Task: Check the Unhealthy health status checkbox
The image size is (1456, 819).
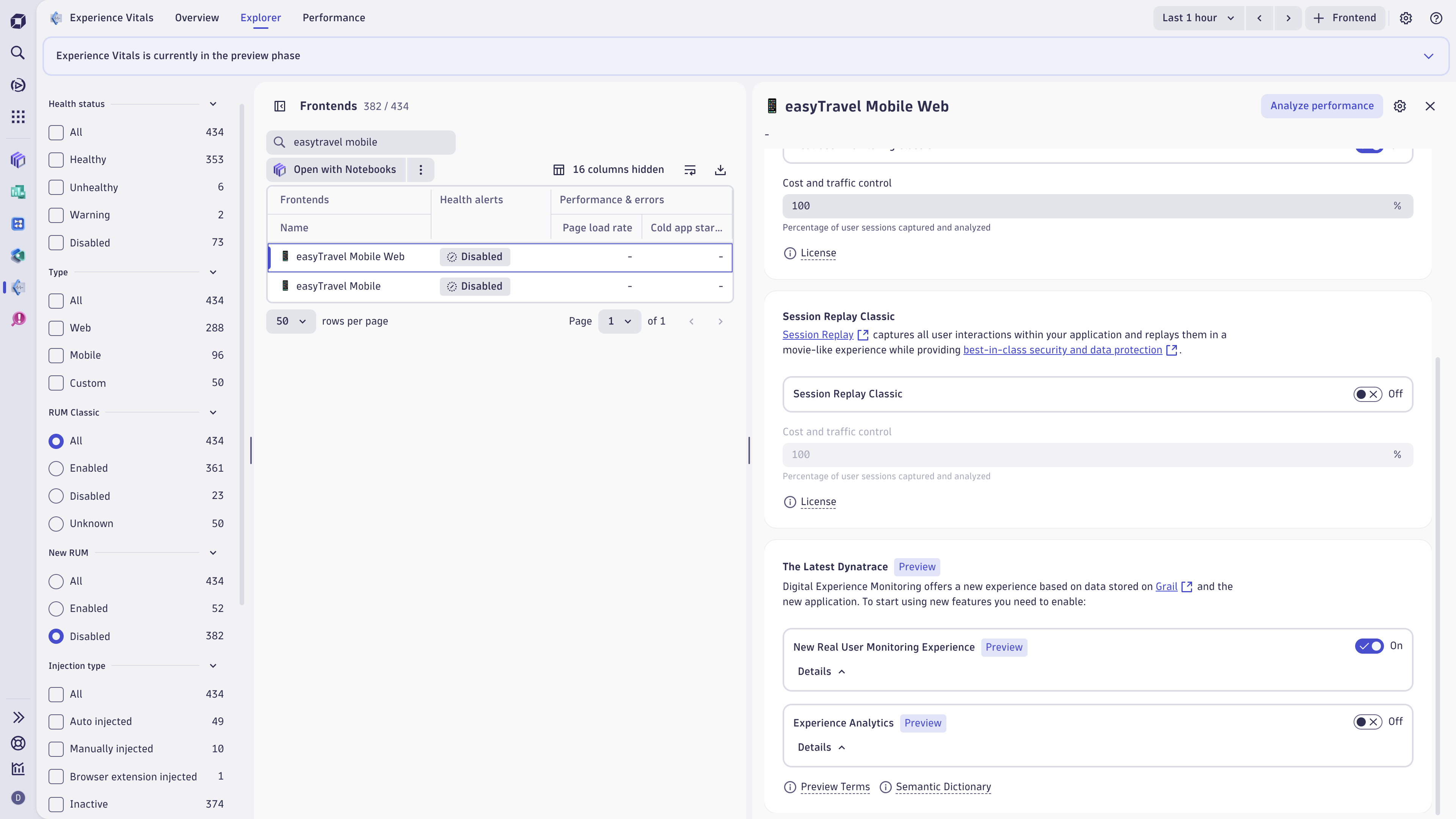Action: click(55, 187)
